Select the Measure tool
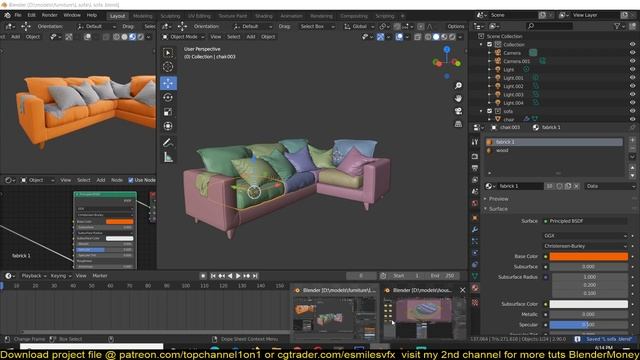Image resolution: width=640 pixels, height=360 pixels. pos(168,157)
